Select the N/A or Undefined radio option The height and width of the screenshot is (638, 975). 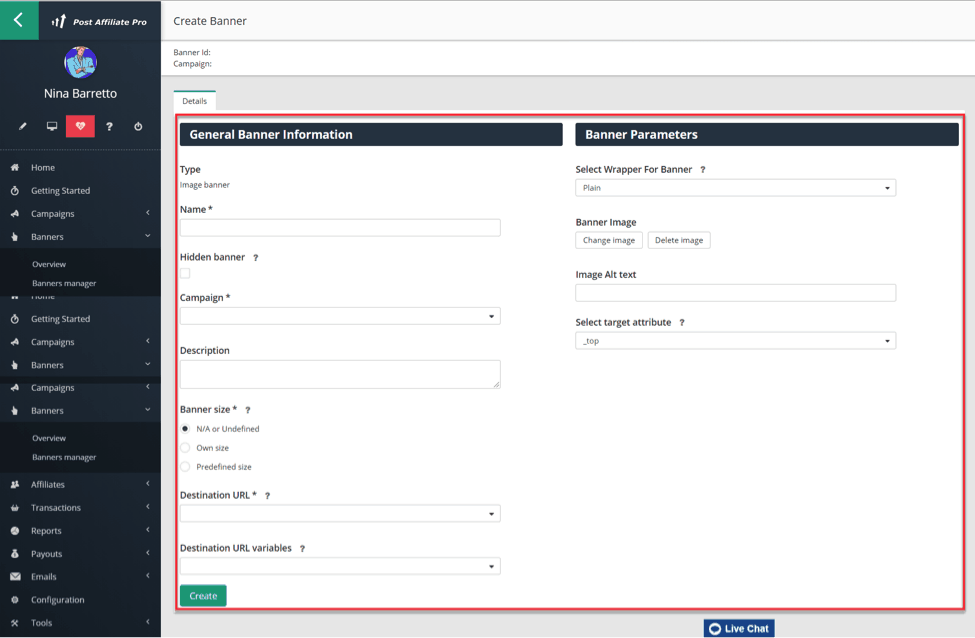185,428
